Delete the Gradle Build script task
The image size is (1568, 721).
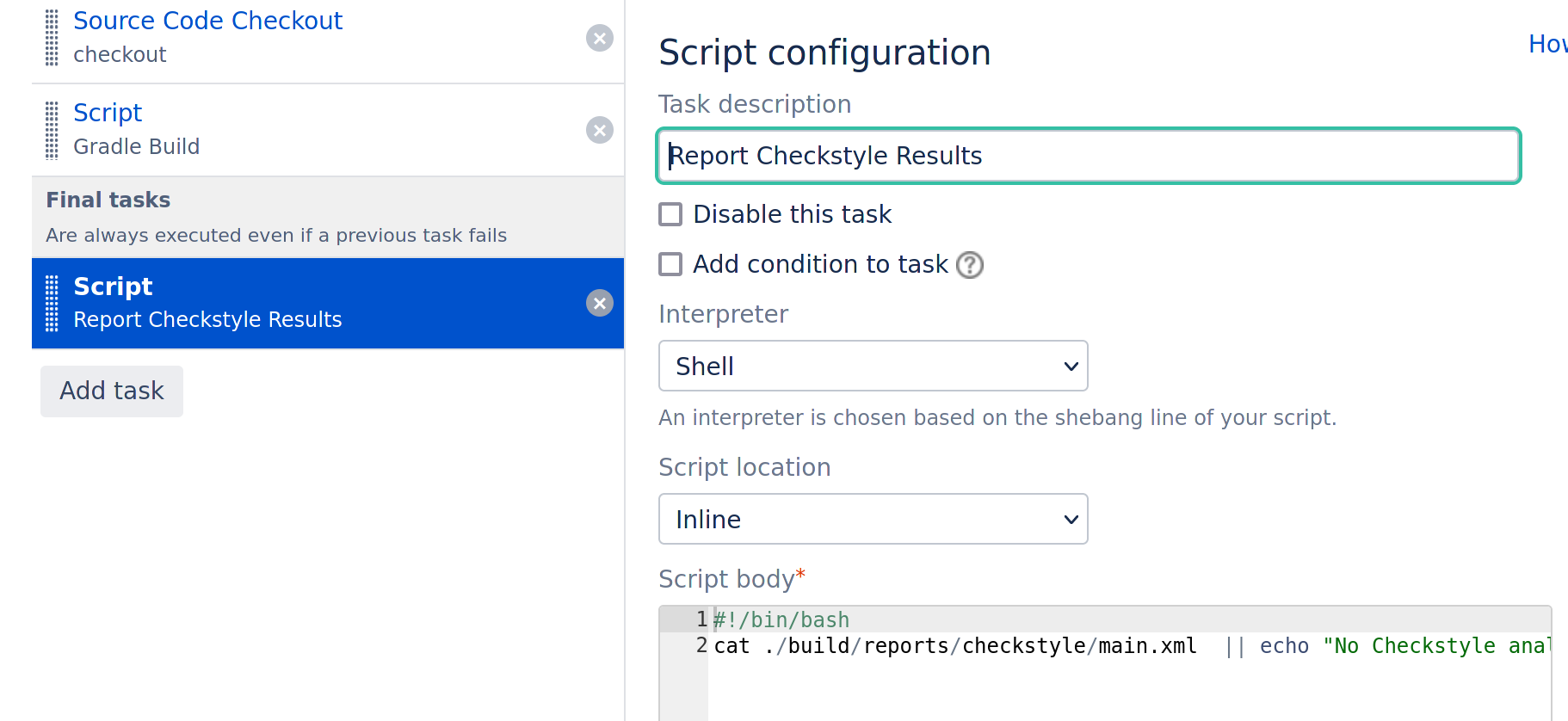[599, 130]
